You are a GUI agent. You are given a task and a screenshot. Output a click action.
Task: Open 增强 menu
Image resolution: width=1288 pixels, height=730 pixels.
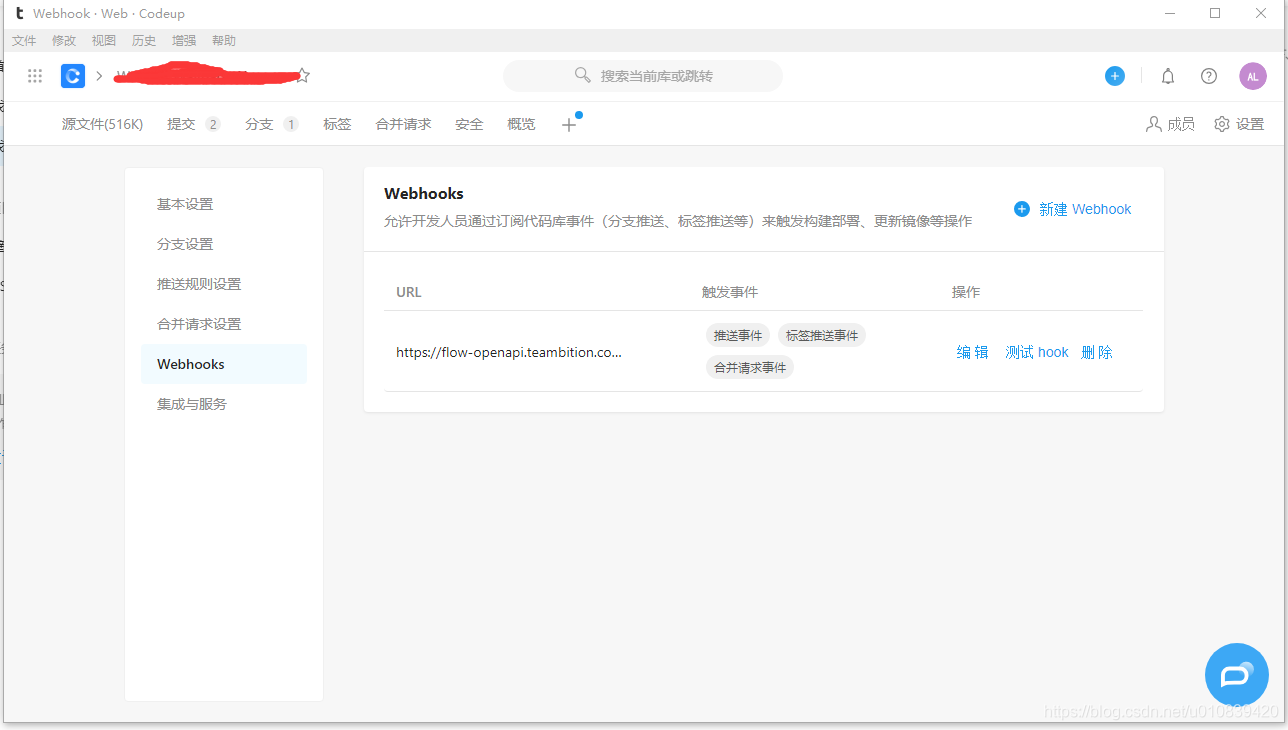pyautogui.click(x=184, y=41)
